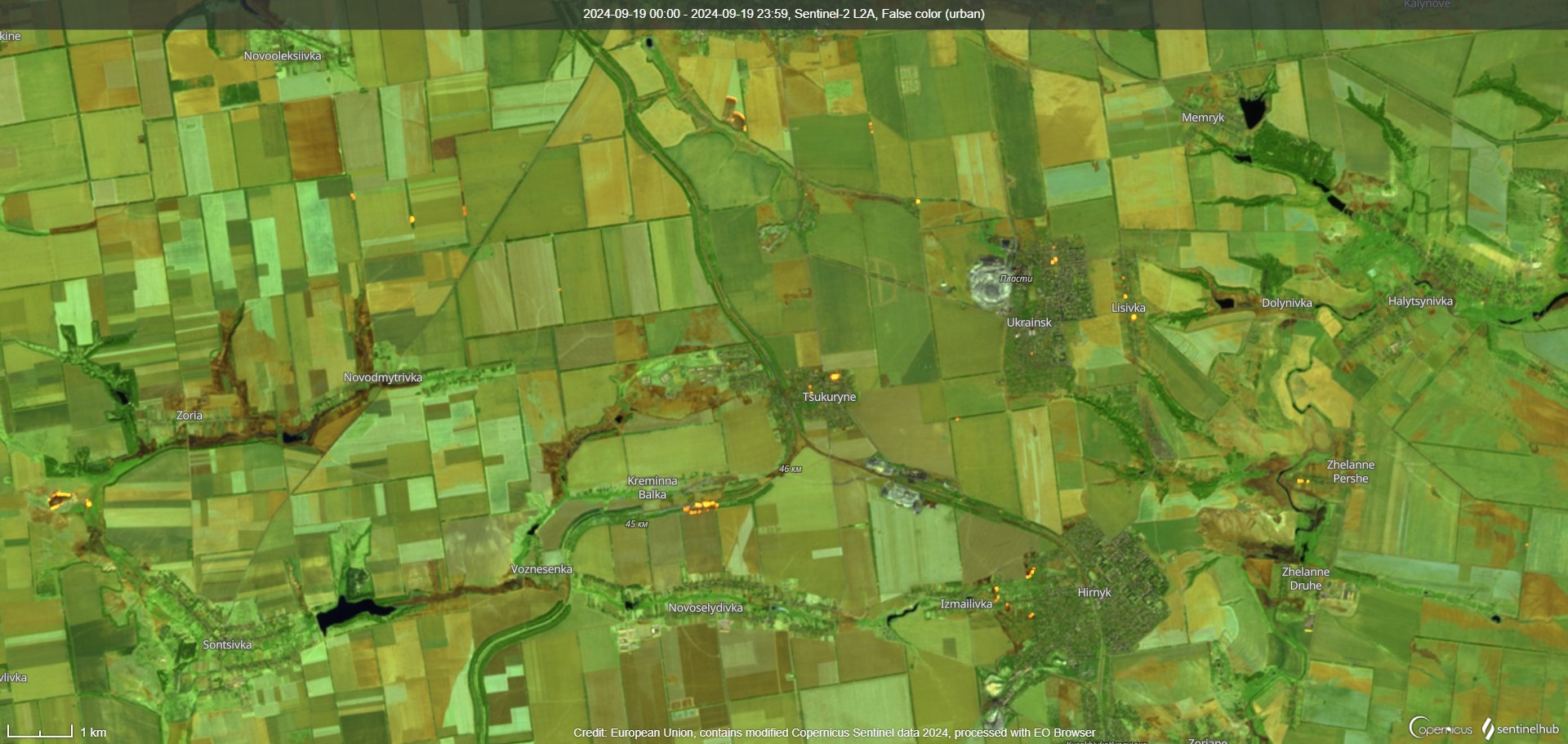Click the Ukrainsk town label
Image resolution: width=1568 pixels, height=744 pixels.
[1029, 323]
